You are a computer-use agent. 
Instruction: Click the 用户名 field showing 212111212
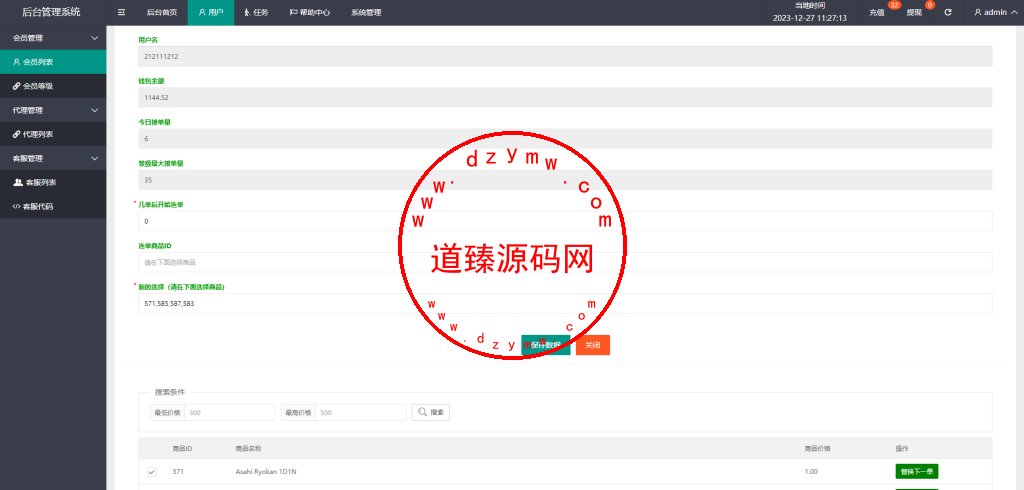(x=565, y=56)
